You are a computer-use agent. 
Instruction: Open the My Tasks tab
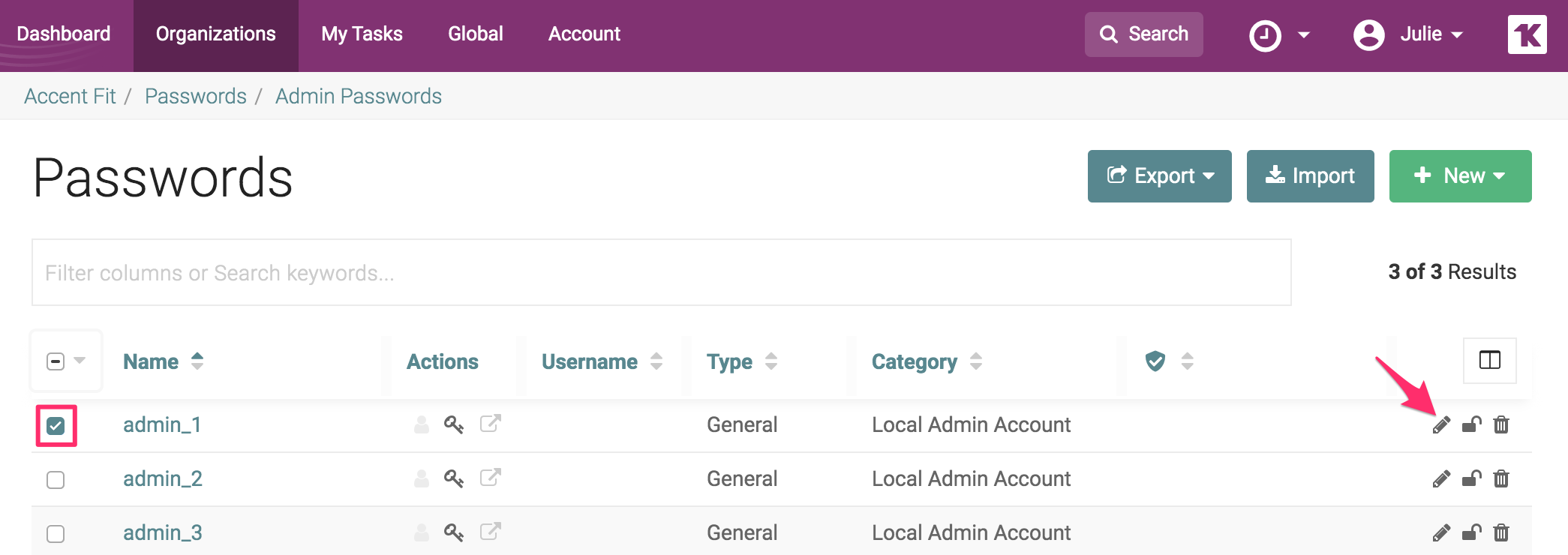[x=362, y=34]
